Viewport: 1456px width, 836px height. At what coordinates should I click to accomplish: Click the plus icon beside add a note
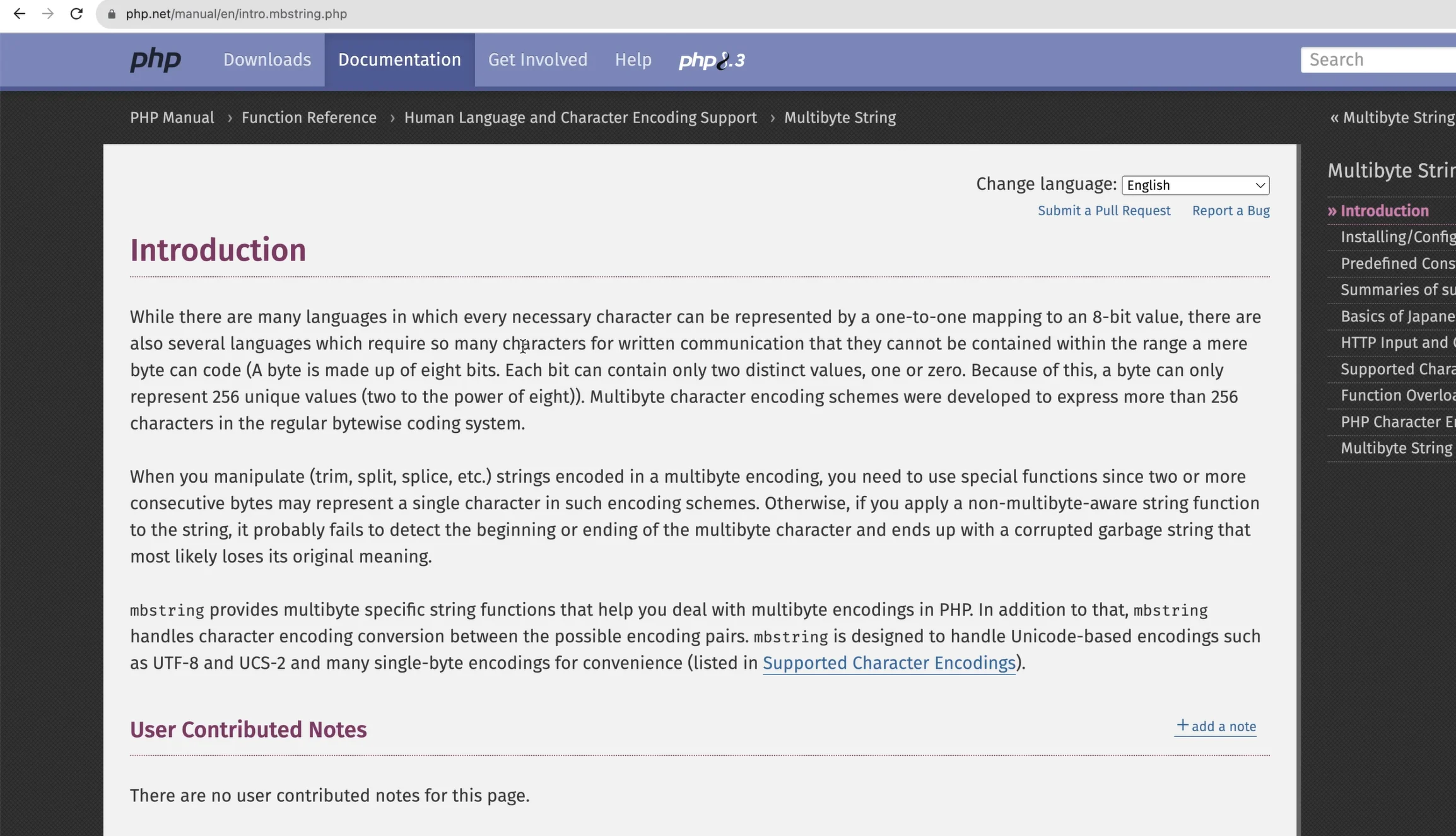pos(1182,726)
